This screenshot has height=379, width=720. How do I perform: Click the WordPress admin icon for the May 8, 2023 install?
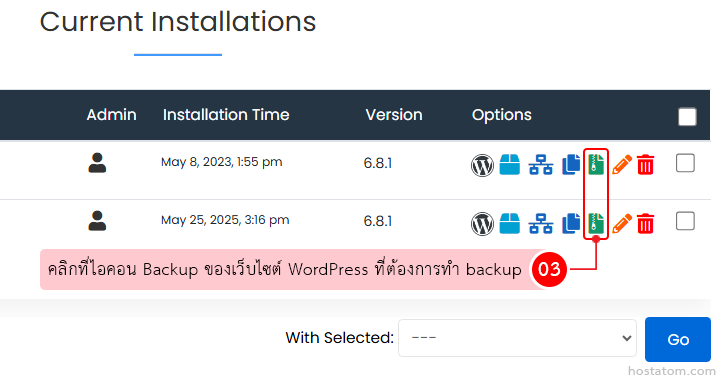pos(482,165)
